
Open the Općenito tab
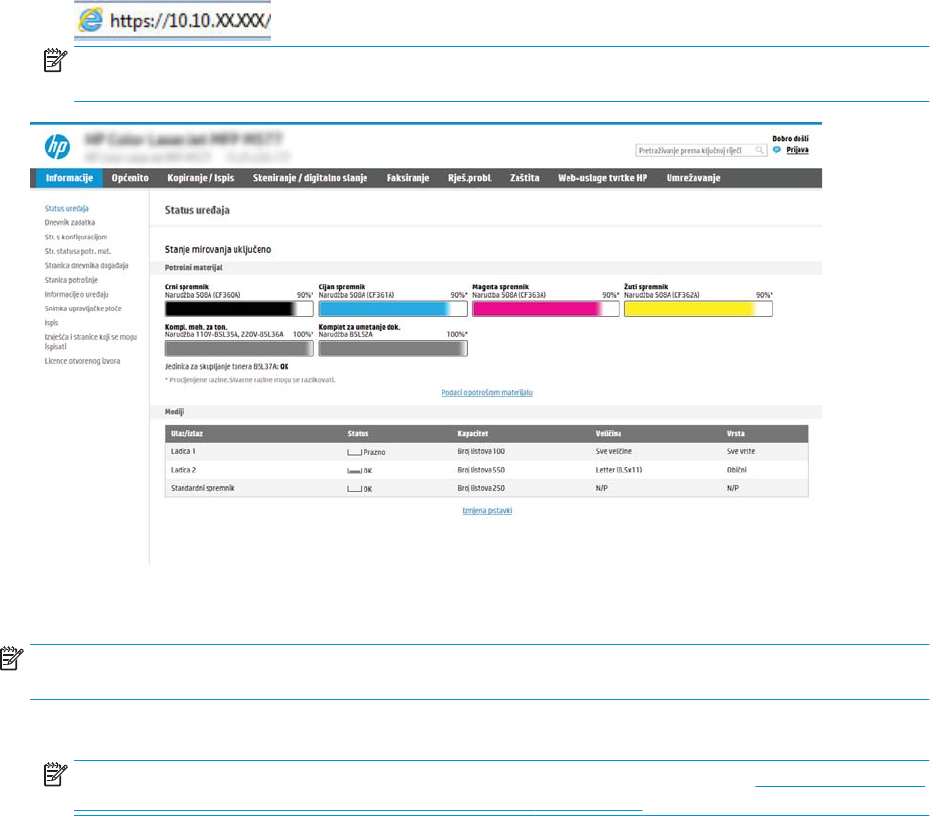coord(130,178)
